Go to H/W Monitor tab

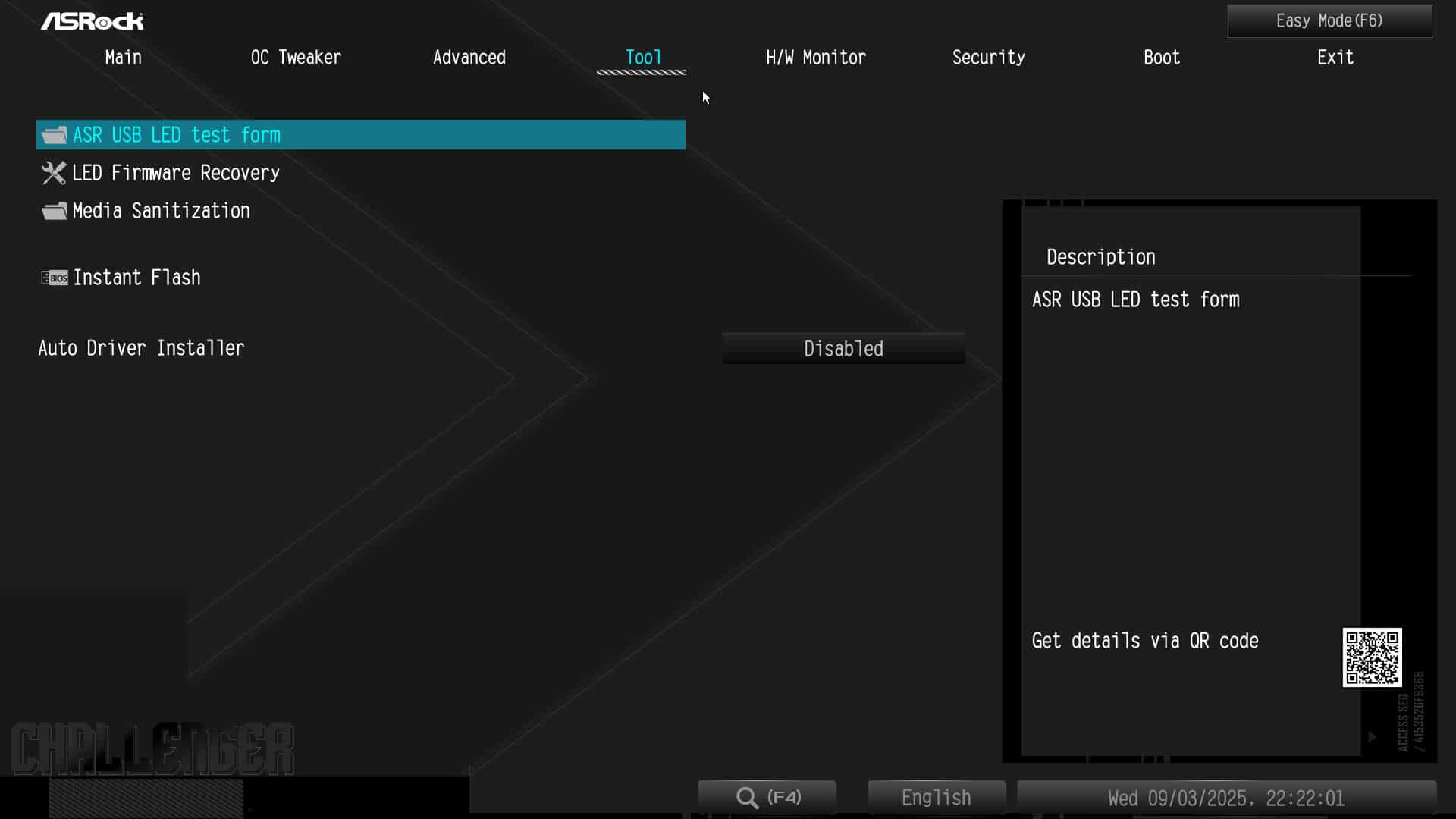[x=815, y=58]
